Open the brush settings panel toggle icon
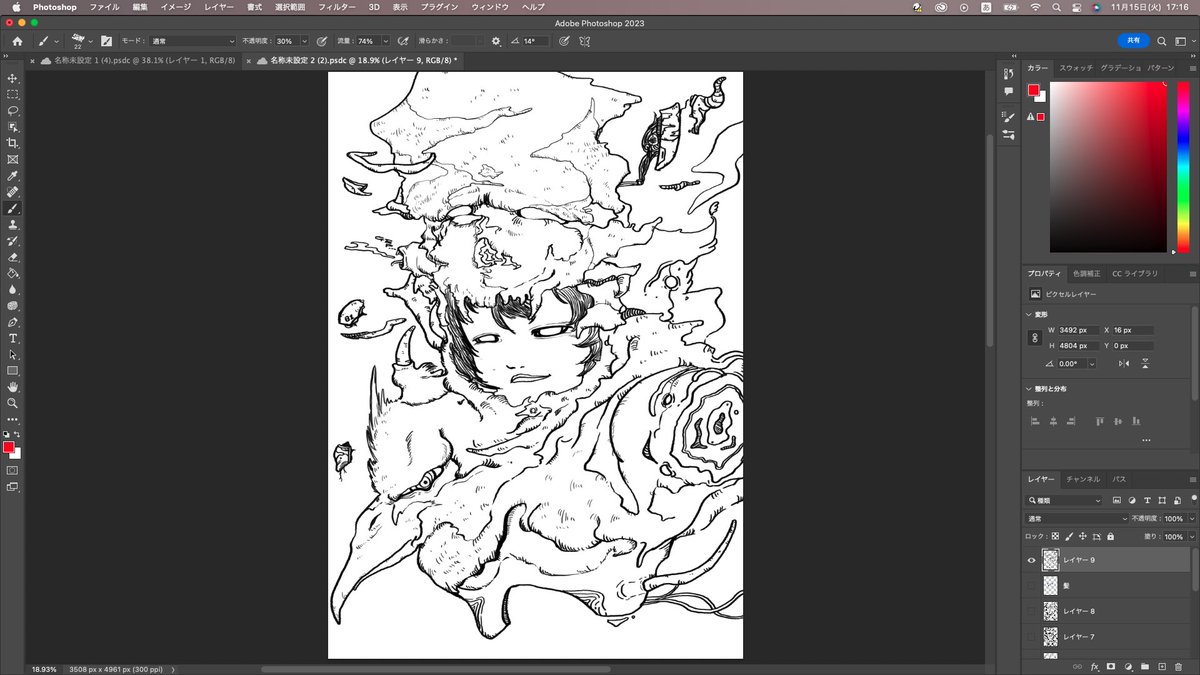The width and height of the screenshot is (1200, 675). pyautogui.click(x=106, y=41)
